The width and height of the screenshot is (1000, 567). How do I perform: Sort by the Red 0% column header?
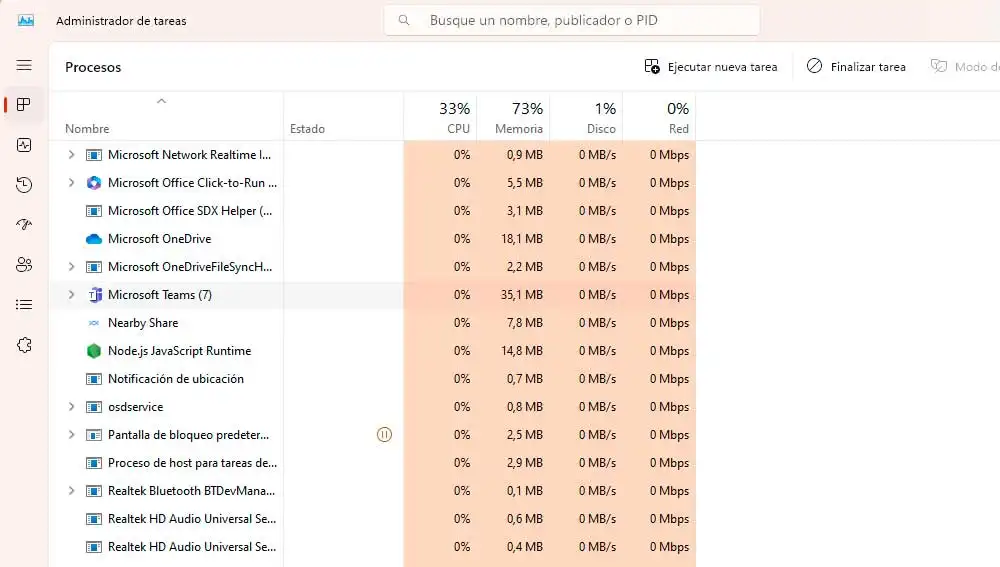pyautogui.click(x=659, y=117)
